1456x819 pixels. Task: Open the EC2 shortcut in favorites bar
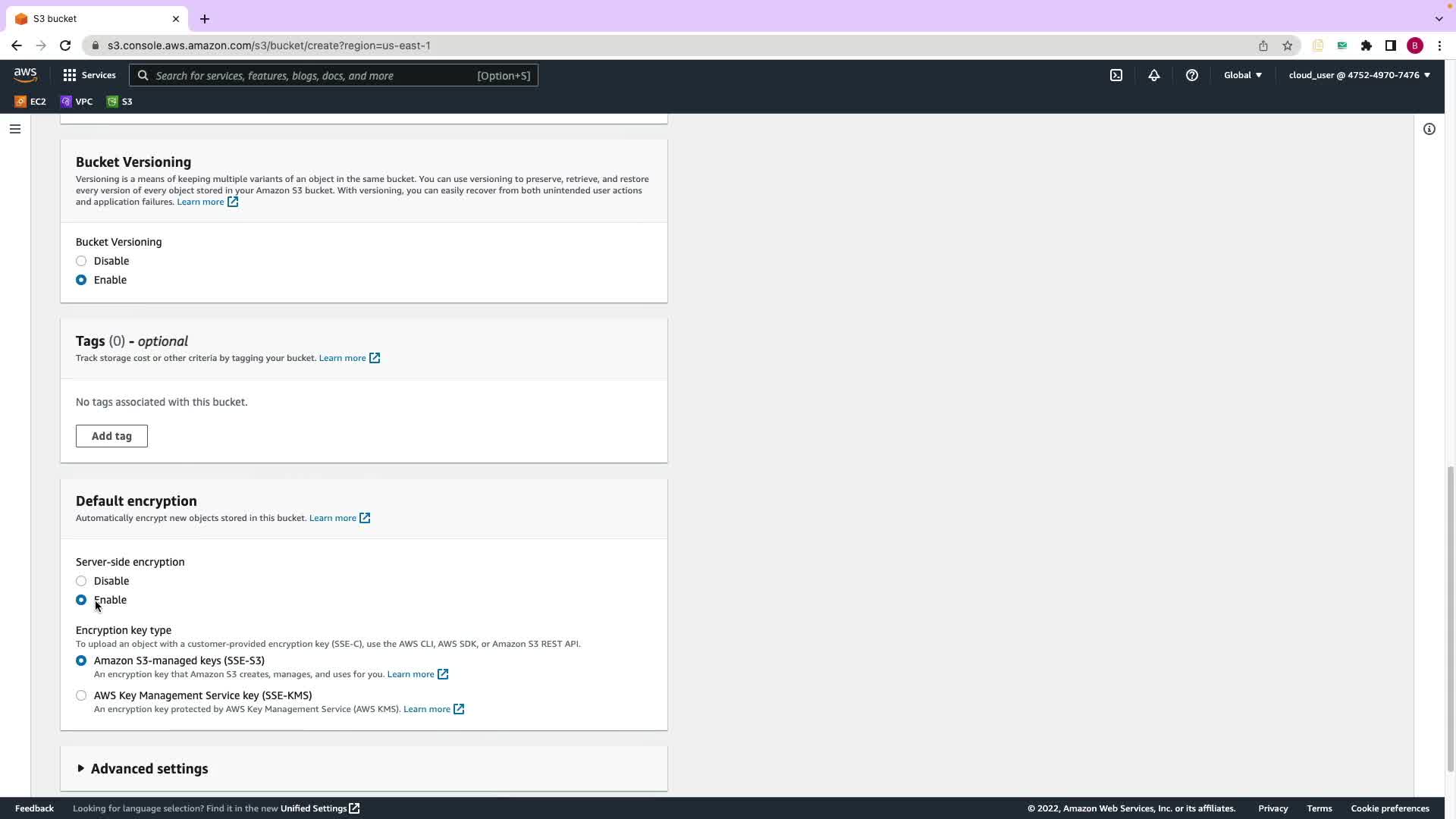[30, 102]
